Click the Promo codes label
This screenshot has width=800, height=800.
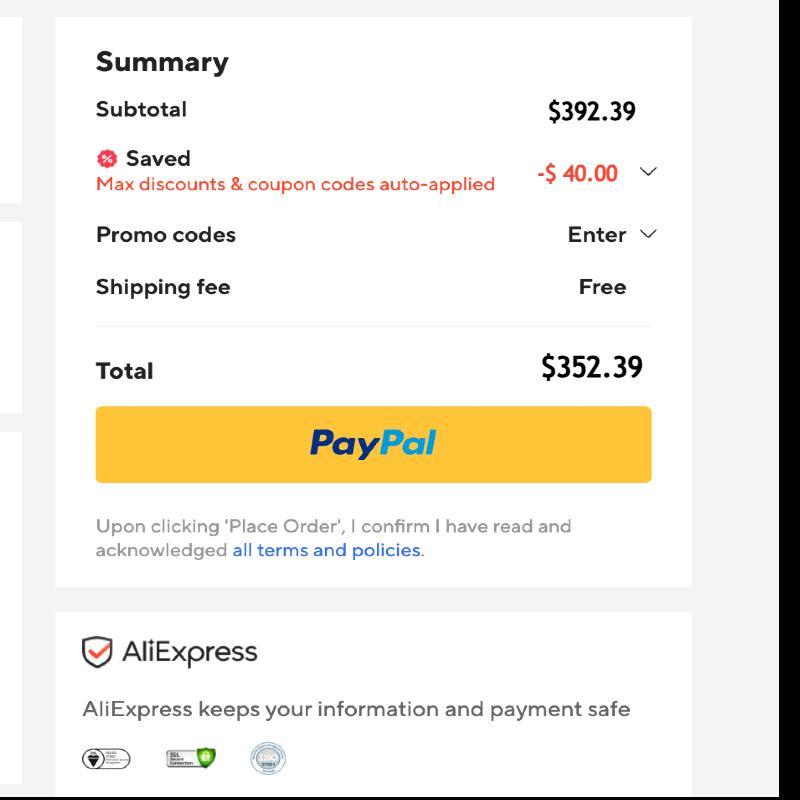click(x=166, y=235)
